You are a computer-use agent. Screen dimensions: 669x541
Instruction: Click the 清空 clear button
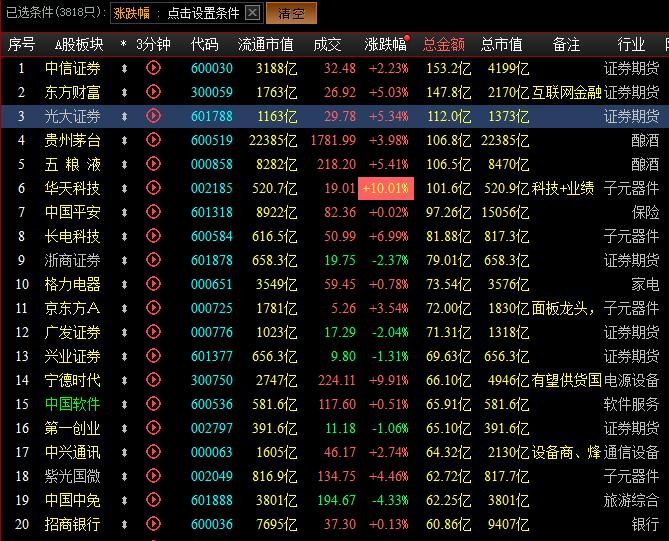(x=291, y=13)
